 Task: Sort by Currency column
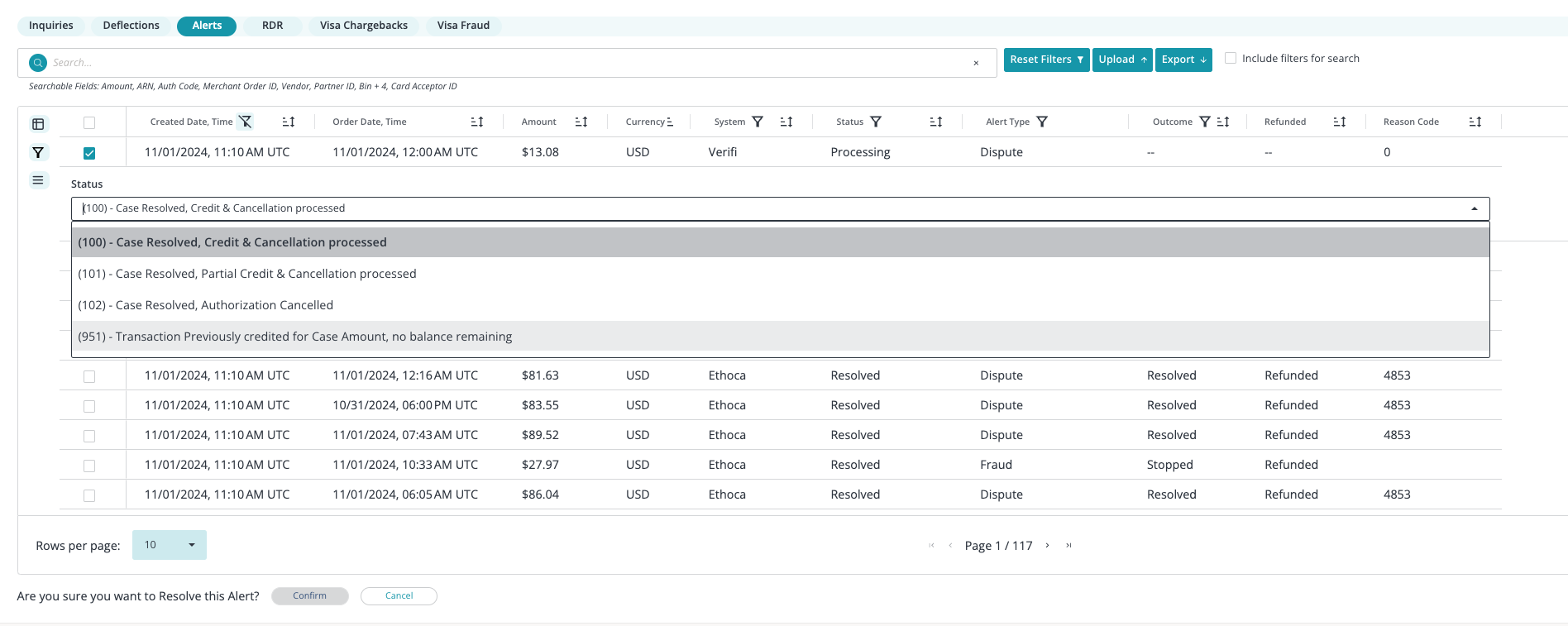pyautogui.click(x=670, y=122)
